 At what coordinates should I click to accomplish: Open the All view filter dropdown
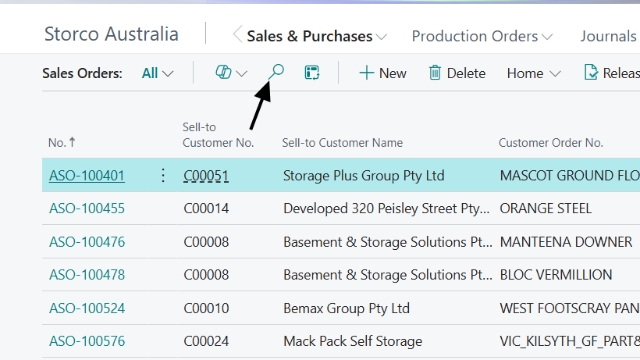click(158, 73)
